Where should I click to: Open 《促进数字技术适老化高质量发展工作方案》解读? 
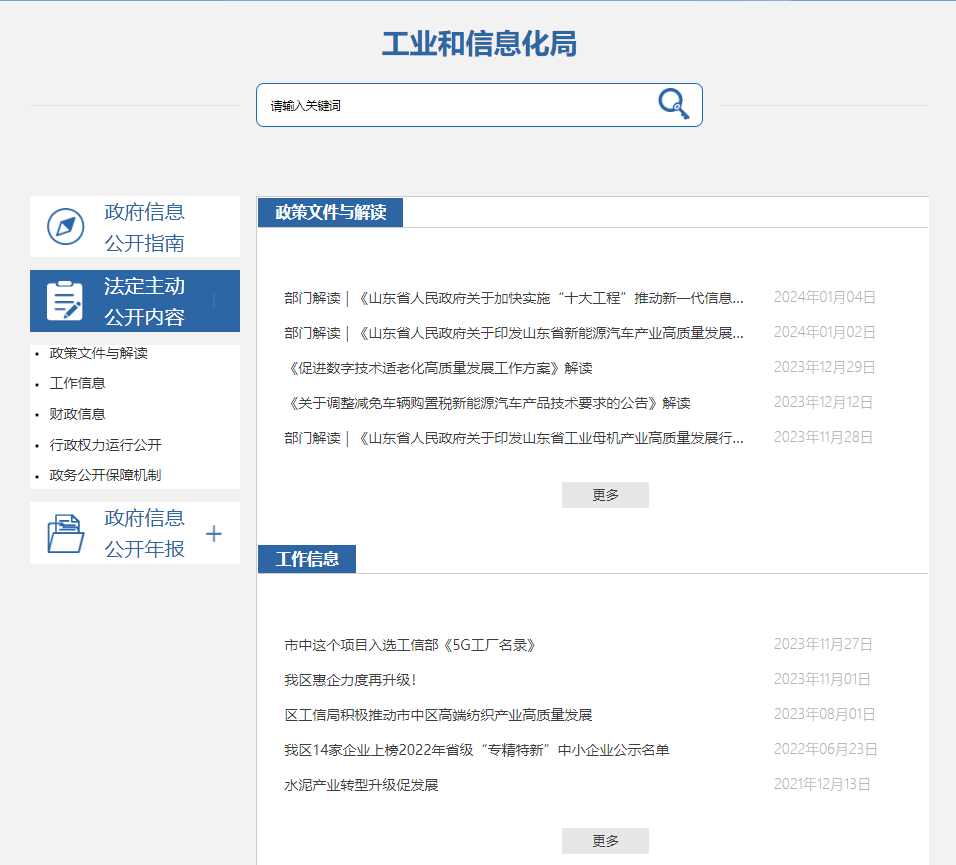click(438, 368)
